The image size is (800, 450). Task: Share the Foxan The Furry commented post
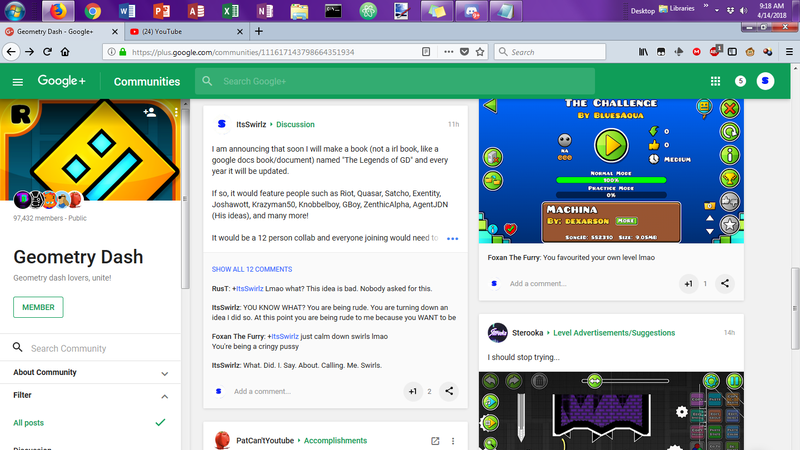[x=724, y=284]
